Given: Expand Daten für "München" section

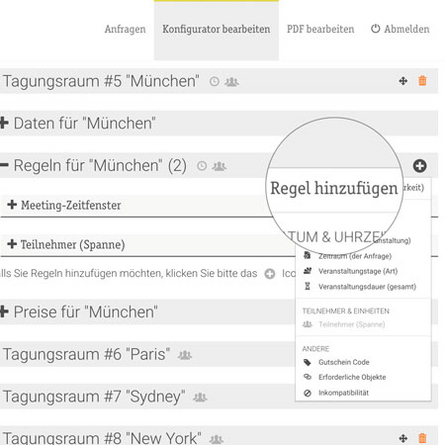Looking at the screenshot, I should pos(4,123).
